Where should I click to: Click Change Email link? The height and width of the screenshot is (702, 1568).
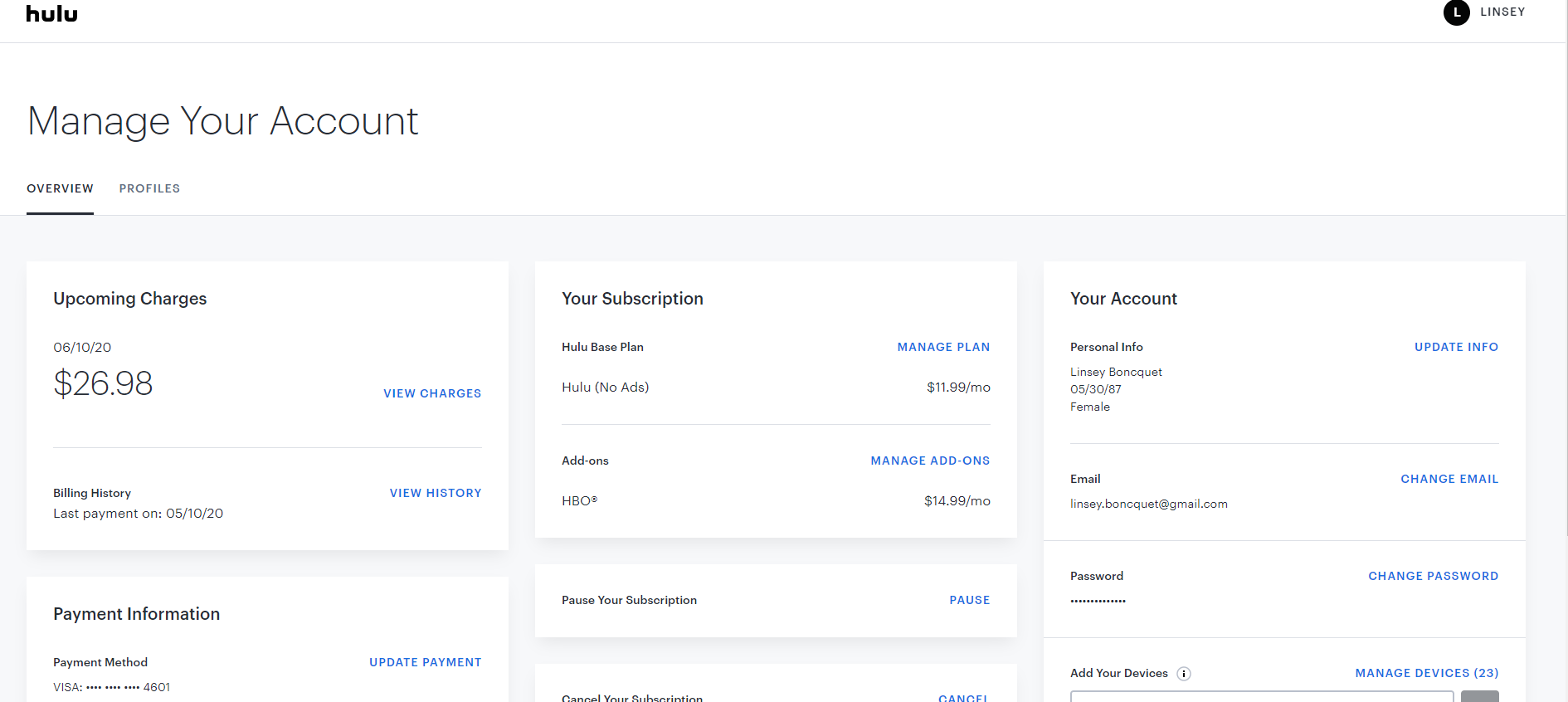coord(1449,479)
